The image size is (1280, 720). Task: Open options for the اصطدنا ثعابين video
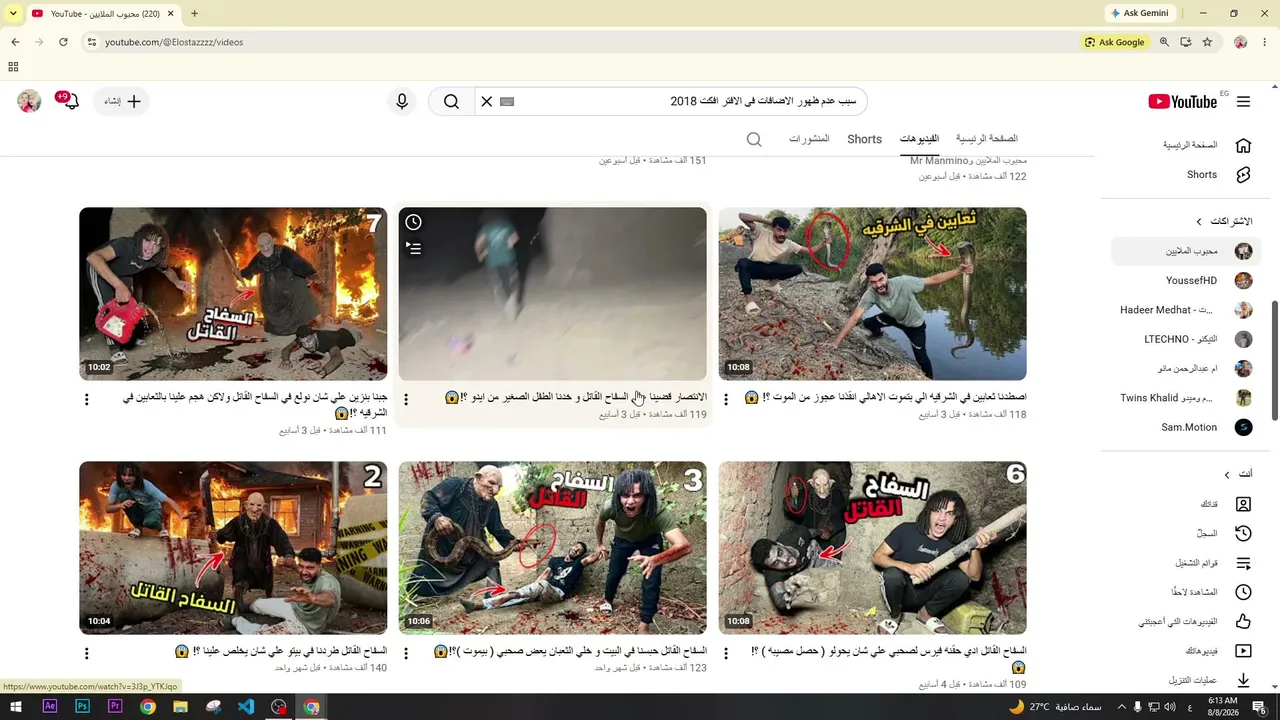coord(726,399)
